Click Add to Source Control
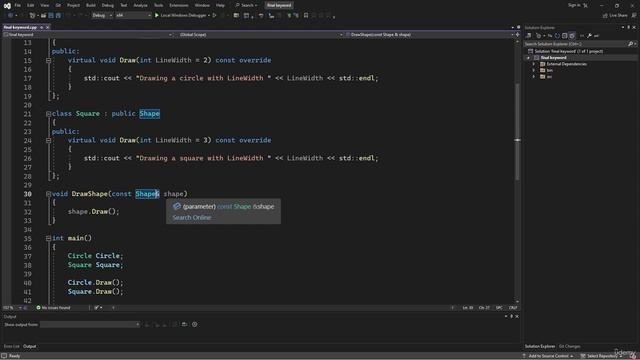640x360 pixels. coord(548,356)
